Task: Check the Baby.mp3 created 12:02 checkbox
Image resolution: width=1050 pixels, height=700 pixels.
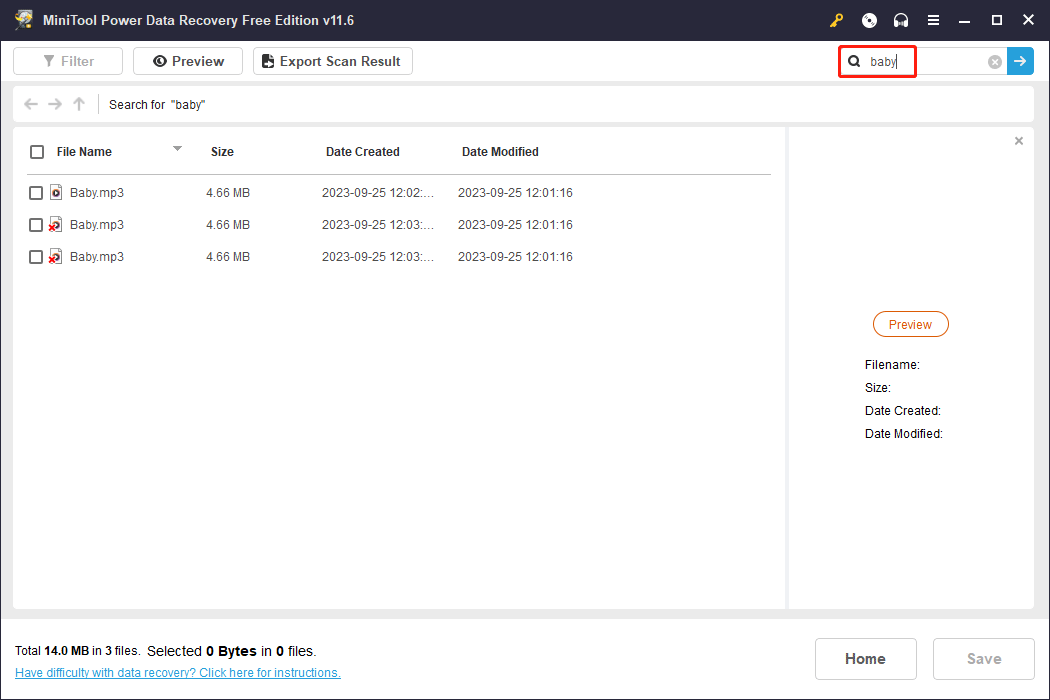Action: pos(36,193)
